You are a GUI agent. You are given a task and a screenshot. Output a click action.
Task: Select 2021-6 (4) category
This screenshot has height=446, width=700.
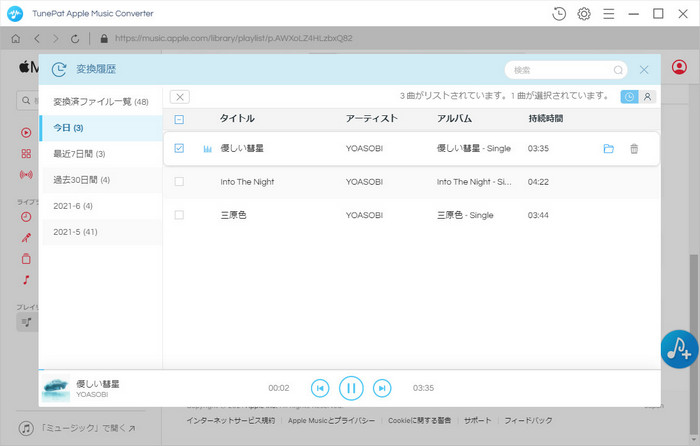[x=101, y=206]
